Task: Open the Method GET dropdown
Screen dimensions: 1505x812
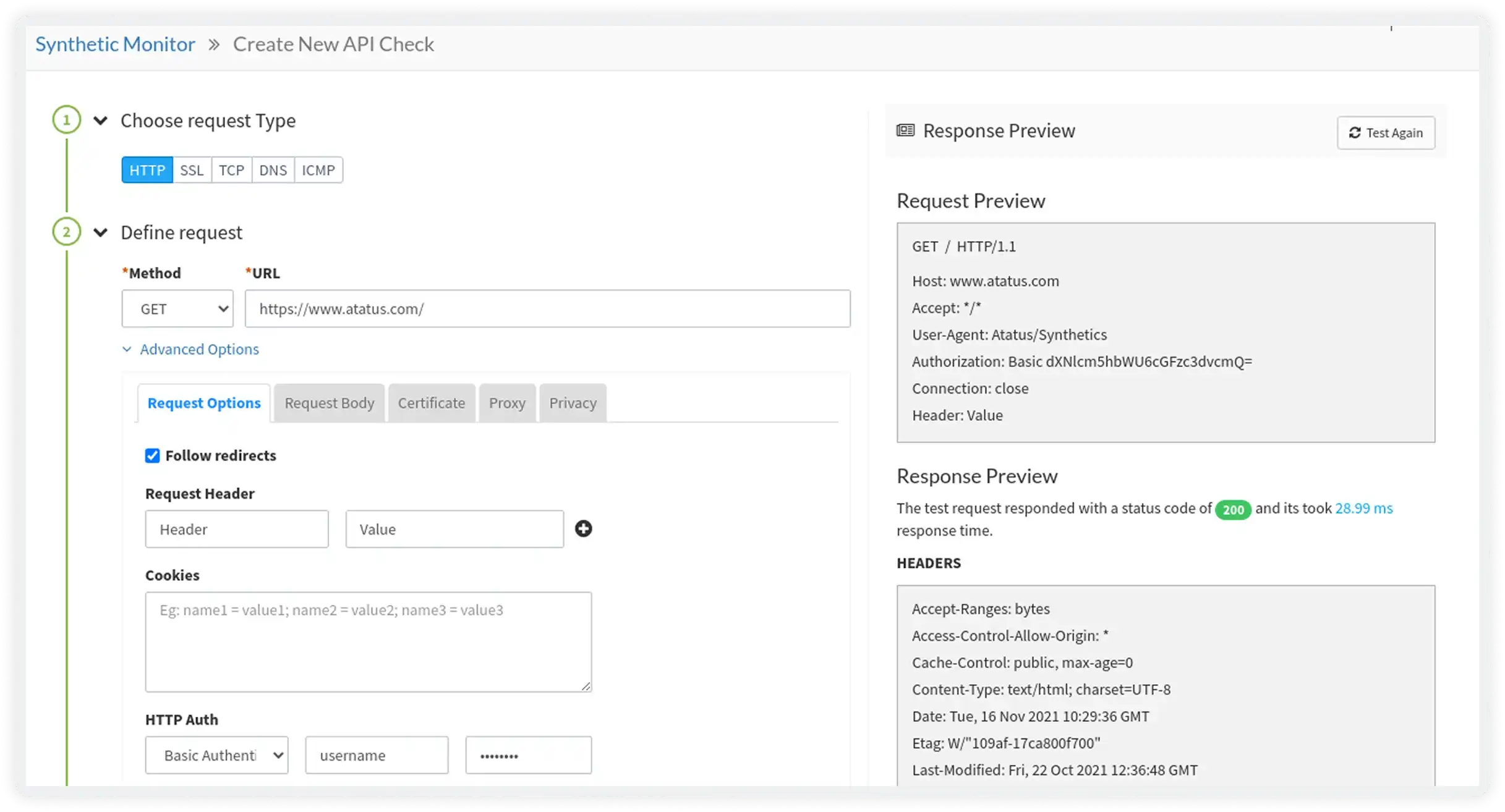Action: point(177,308)
